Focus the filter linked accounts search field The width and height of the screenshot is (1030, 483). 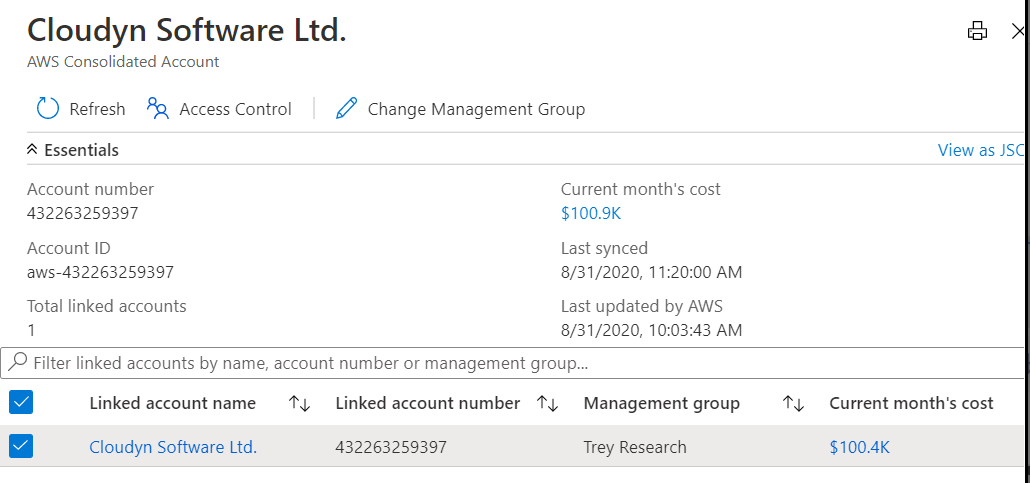[500, 363]
